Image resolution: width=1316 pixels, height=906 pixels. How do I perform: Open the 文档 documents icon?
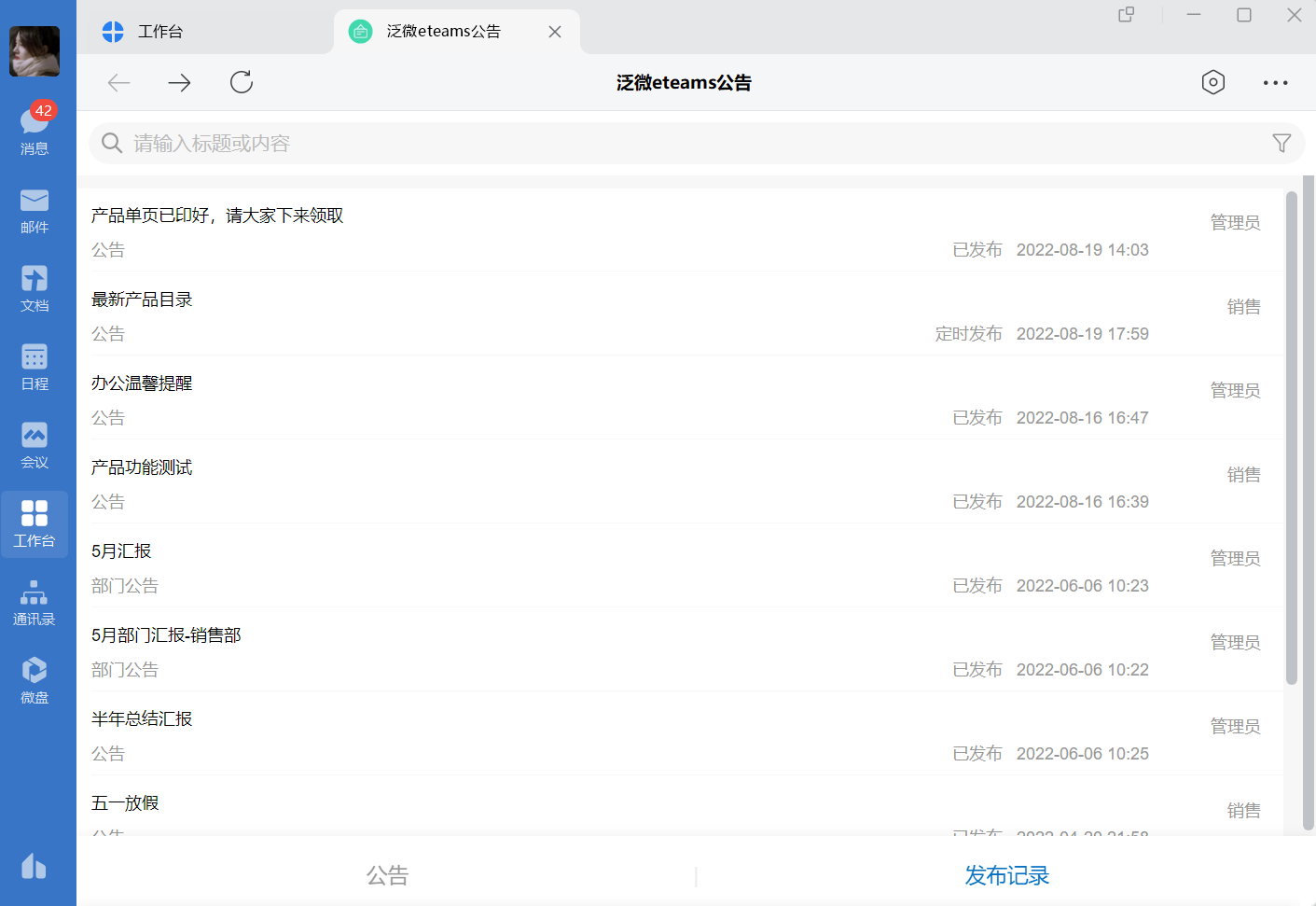(35, 288)
